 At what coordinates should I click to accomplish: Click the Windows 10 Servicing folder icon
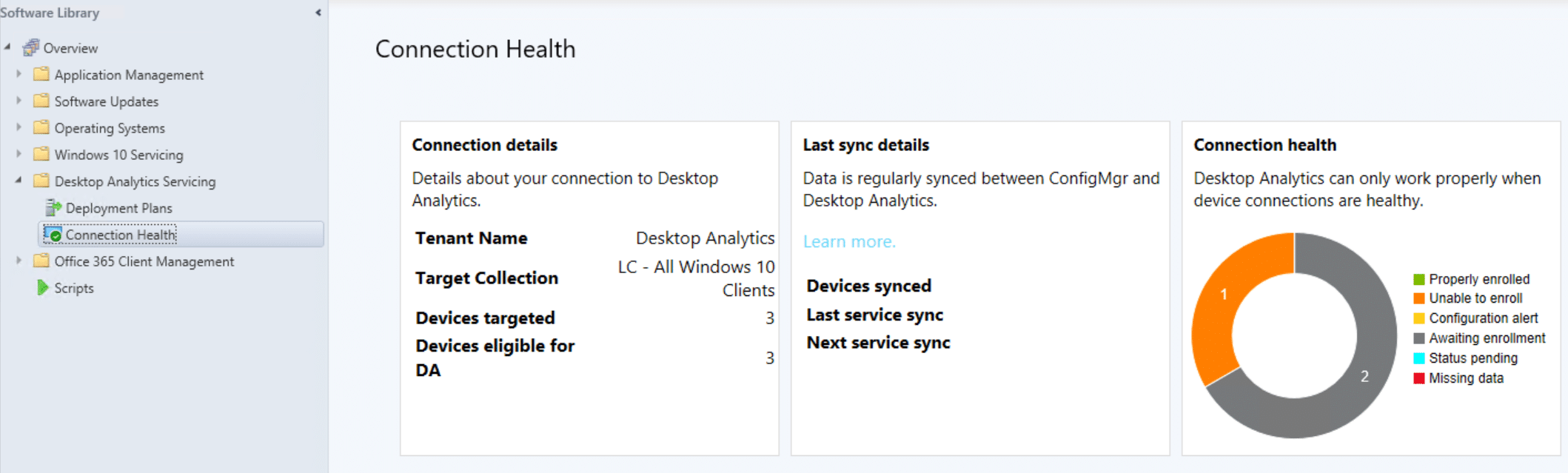point(41,154)
